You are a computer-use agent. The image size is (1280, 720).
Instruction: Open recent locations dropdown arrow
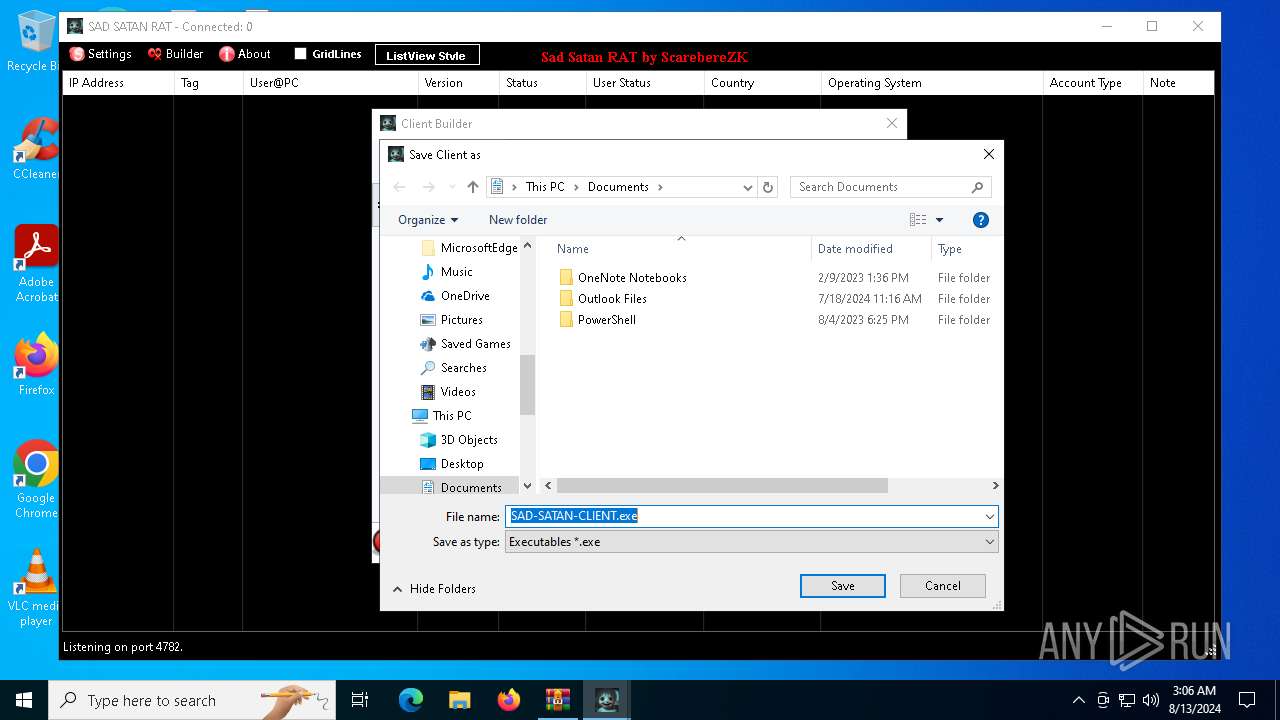point(452,187)
